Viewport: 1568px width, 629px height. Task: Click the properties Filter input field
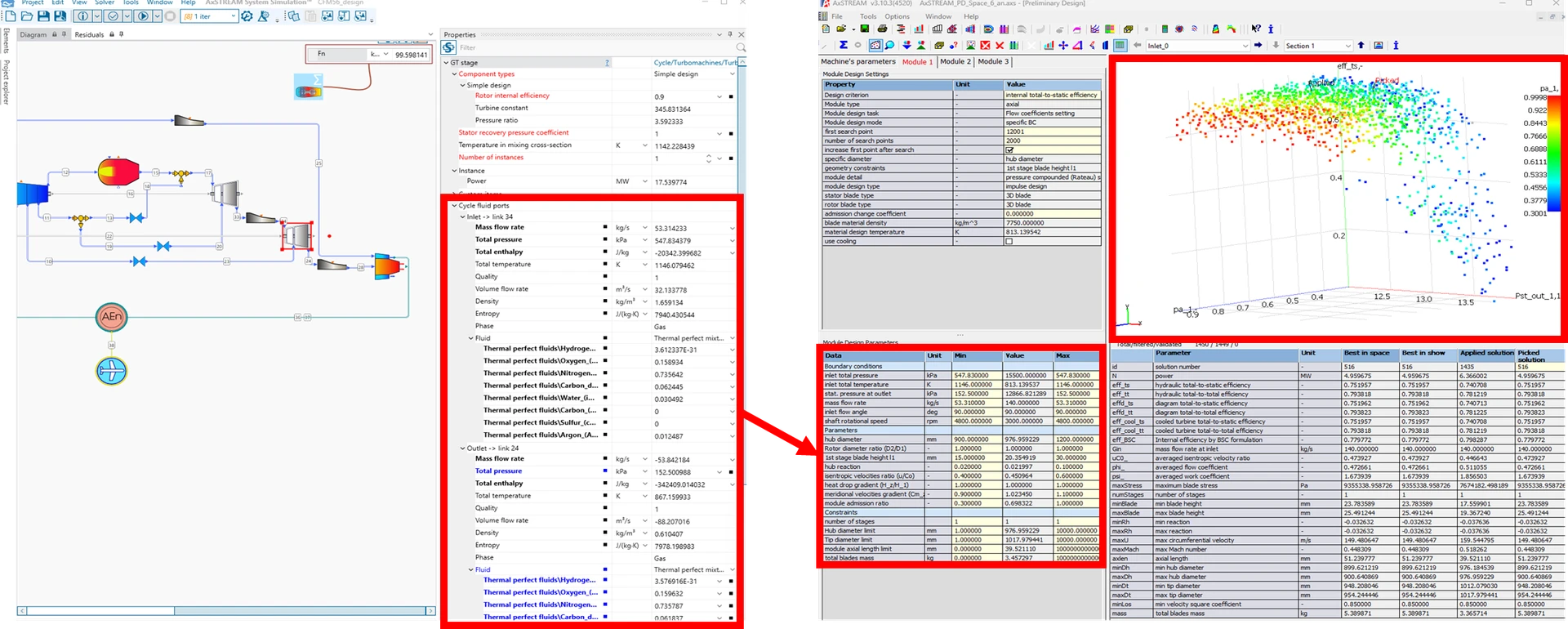click(x=596, y=47)
